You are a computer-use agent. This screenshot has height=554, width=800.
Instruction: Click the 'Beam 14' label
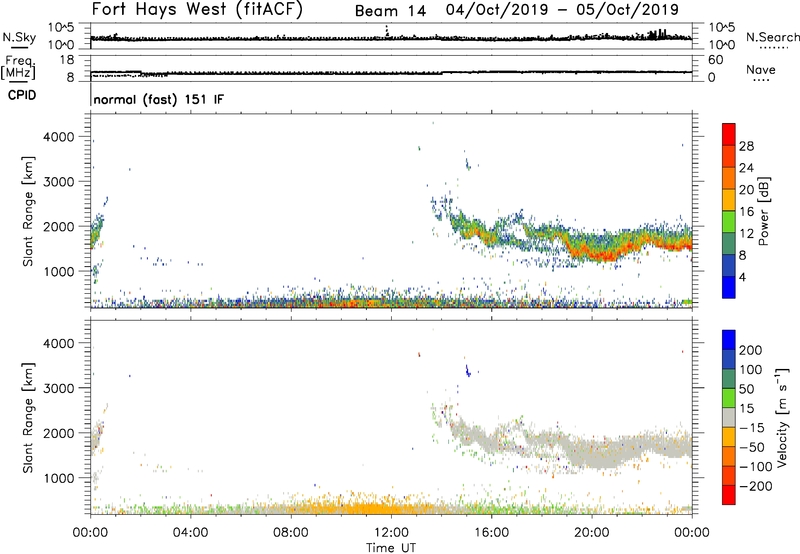tap(390, 11)
